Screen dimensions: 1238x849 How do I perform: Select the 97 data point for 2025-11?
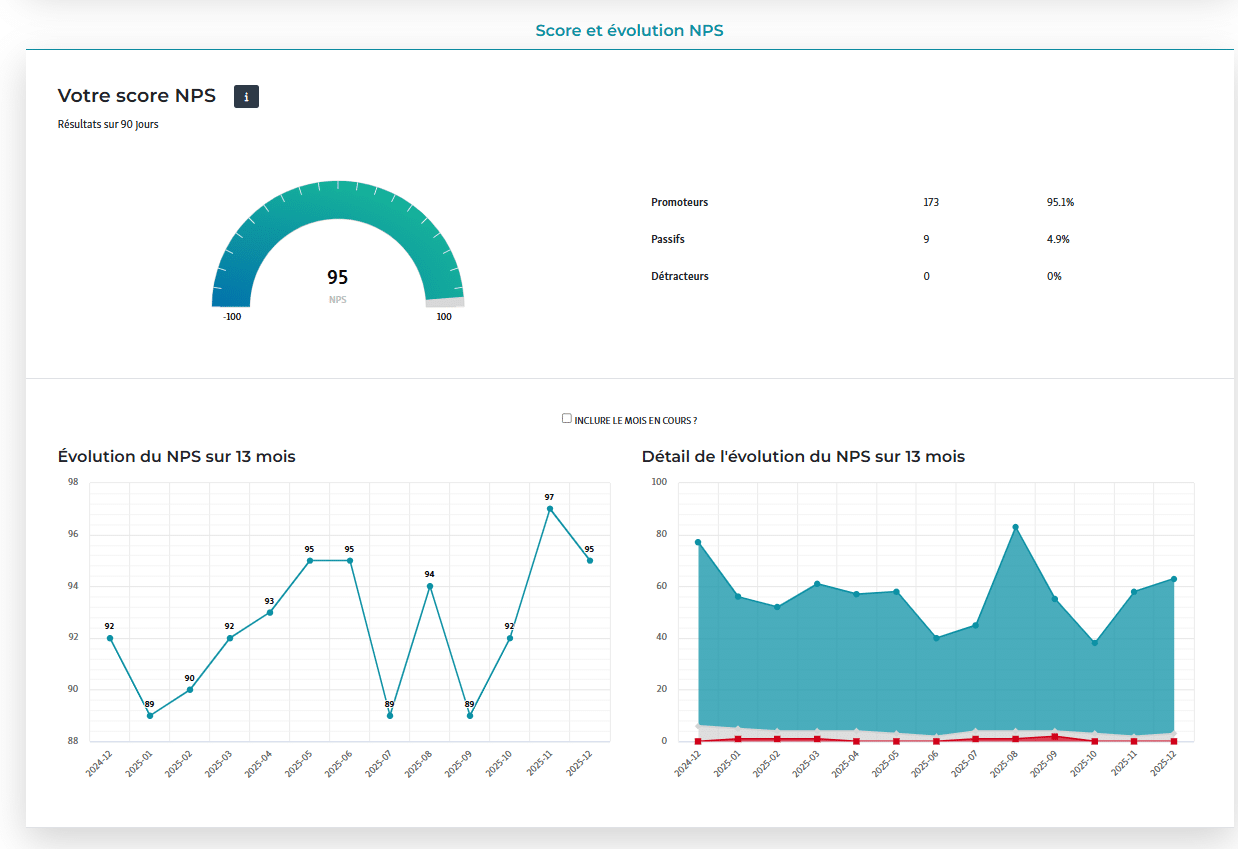(550, 509)
